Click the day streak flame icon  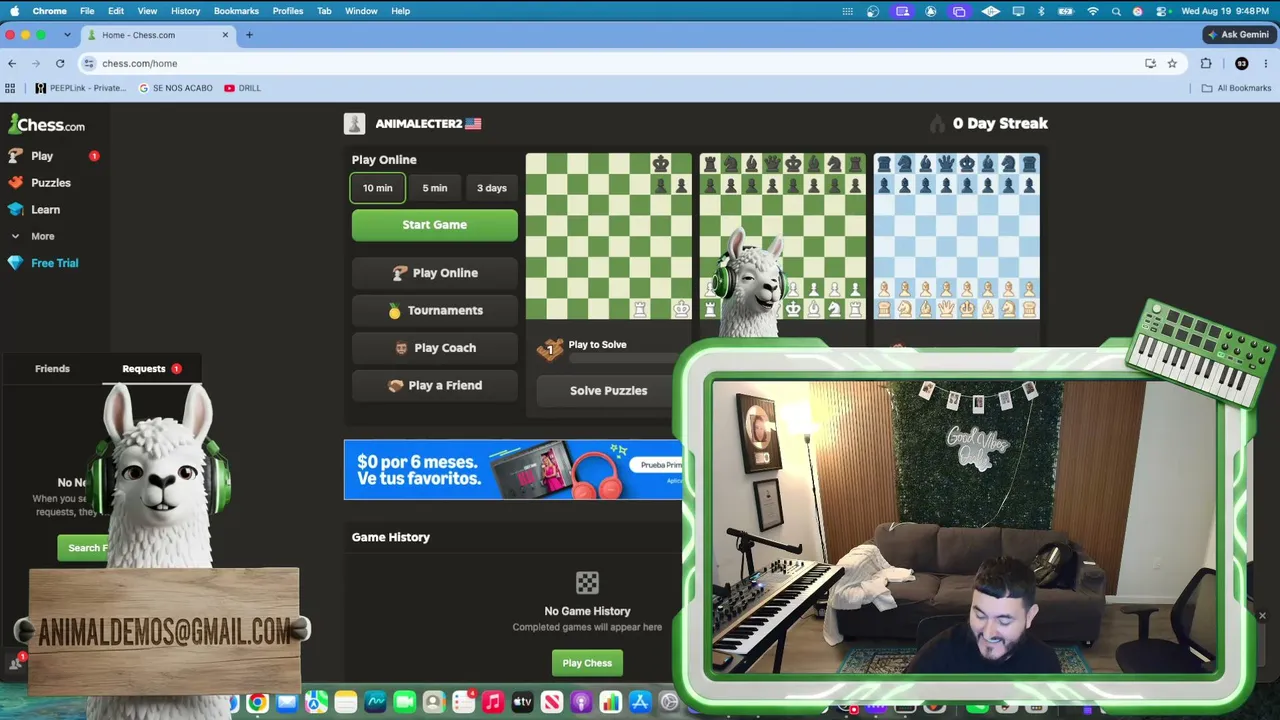[937, 124]
